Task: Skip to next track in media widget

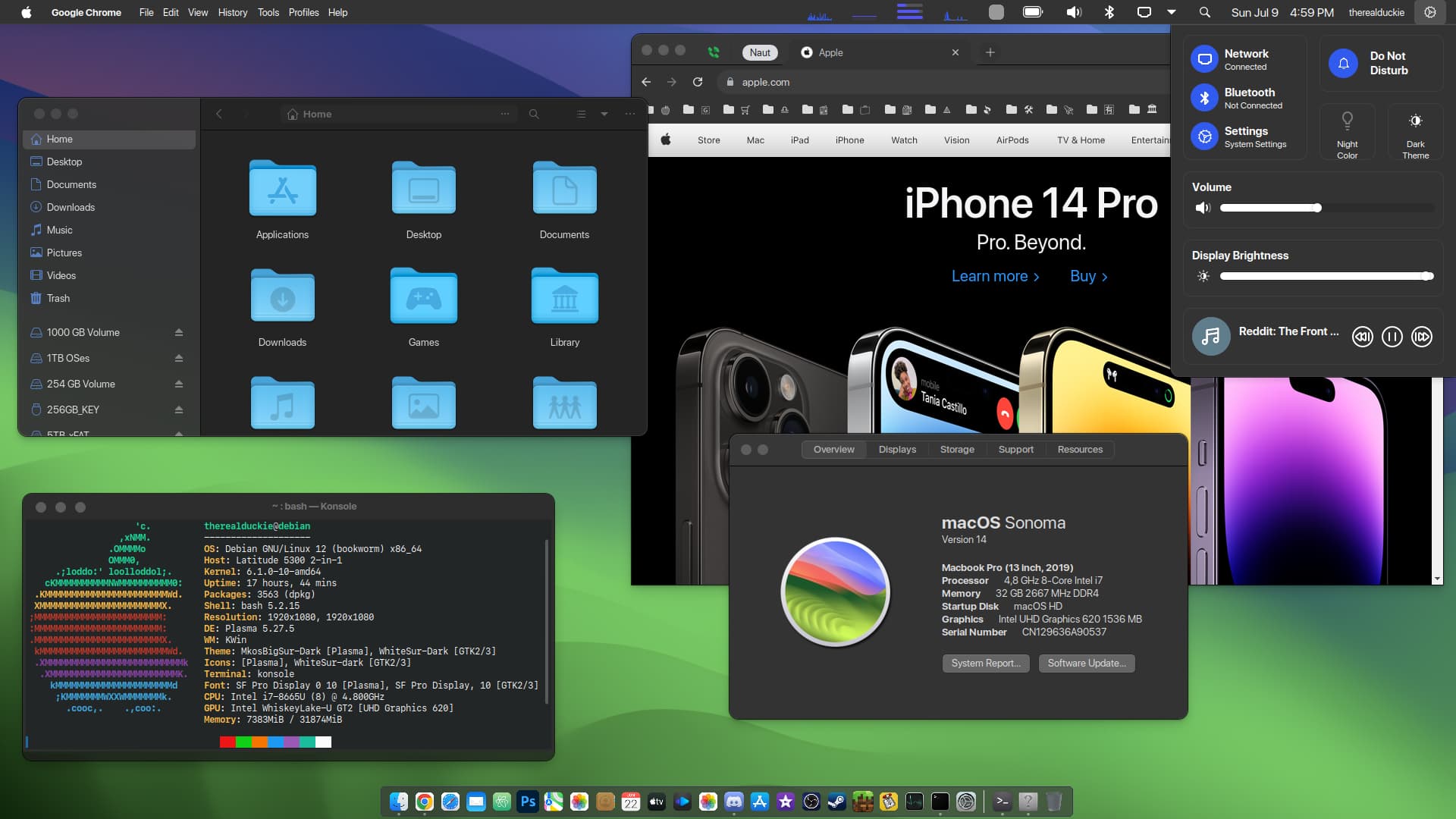Action: point(1422,337)
